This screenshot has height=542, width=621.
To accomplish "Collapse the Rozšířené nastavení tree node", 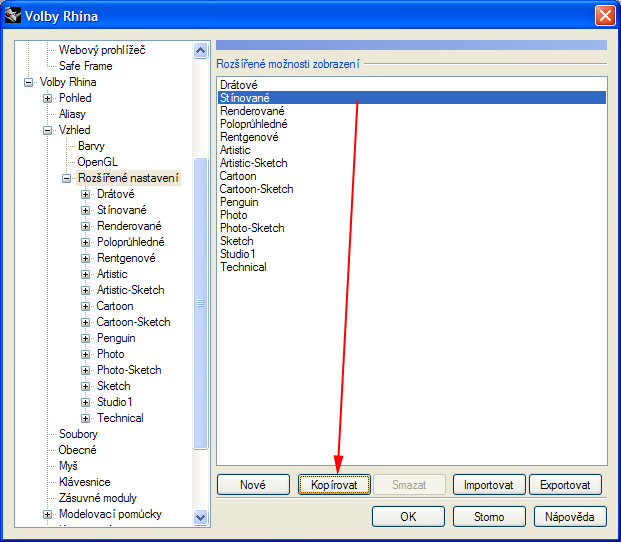I will [x=67, y=178].
